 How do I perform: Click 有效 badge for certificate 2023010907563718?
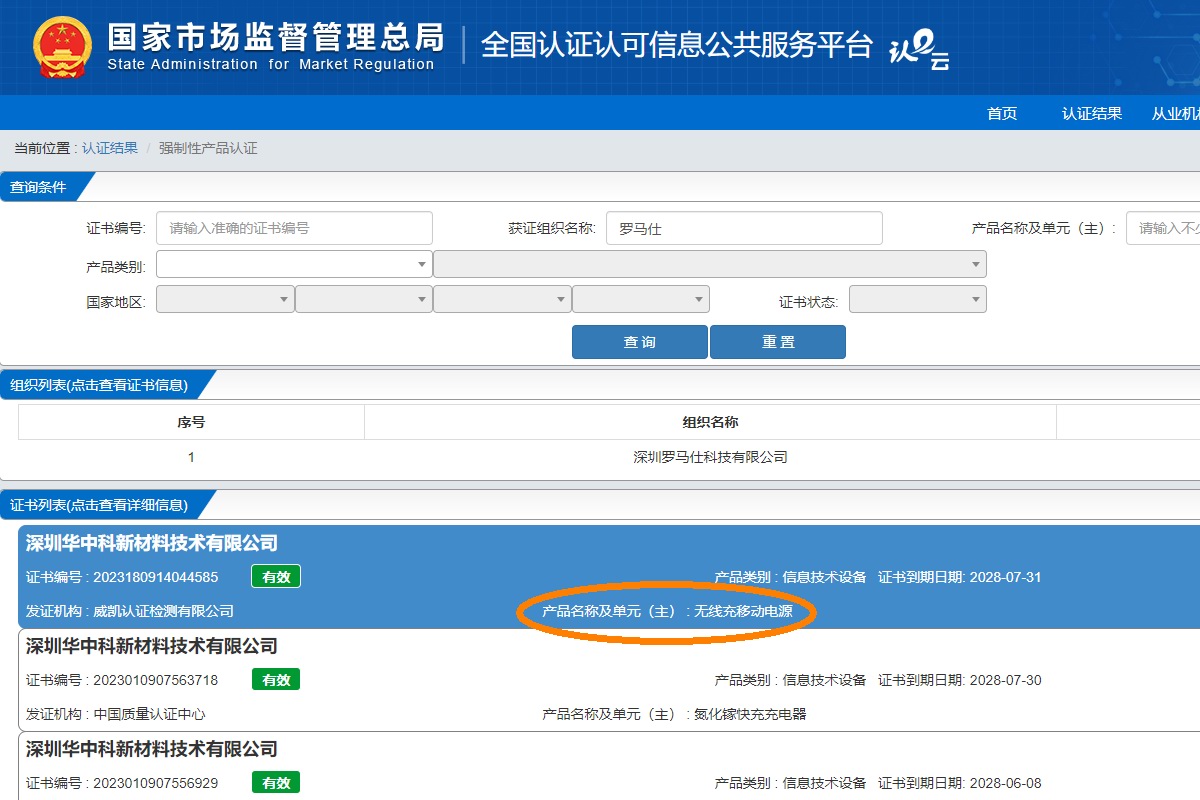[x=276, y=680]
